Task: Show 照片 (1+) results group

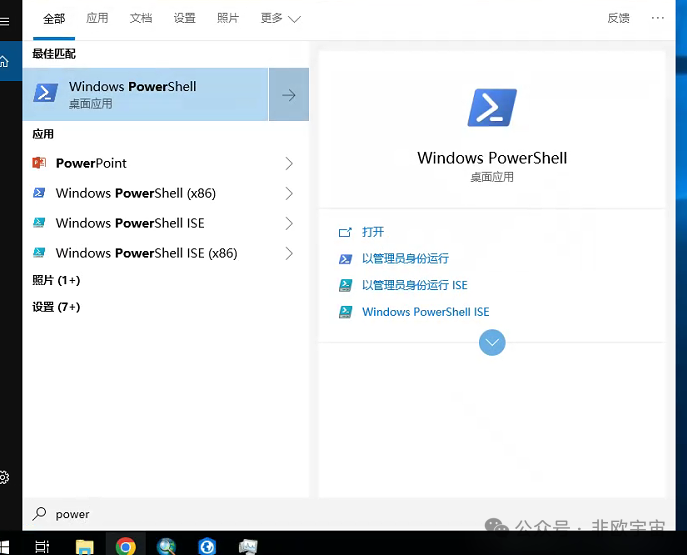Action: (x=56, y=280)
